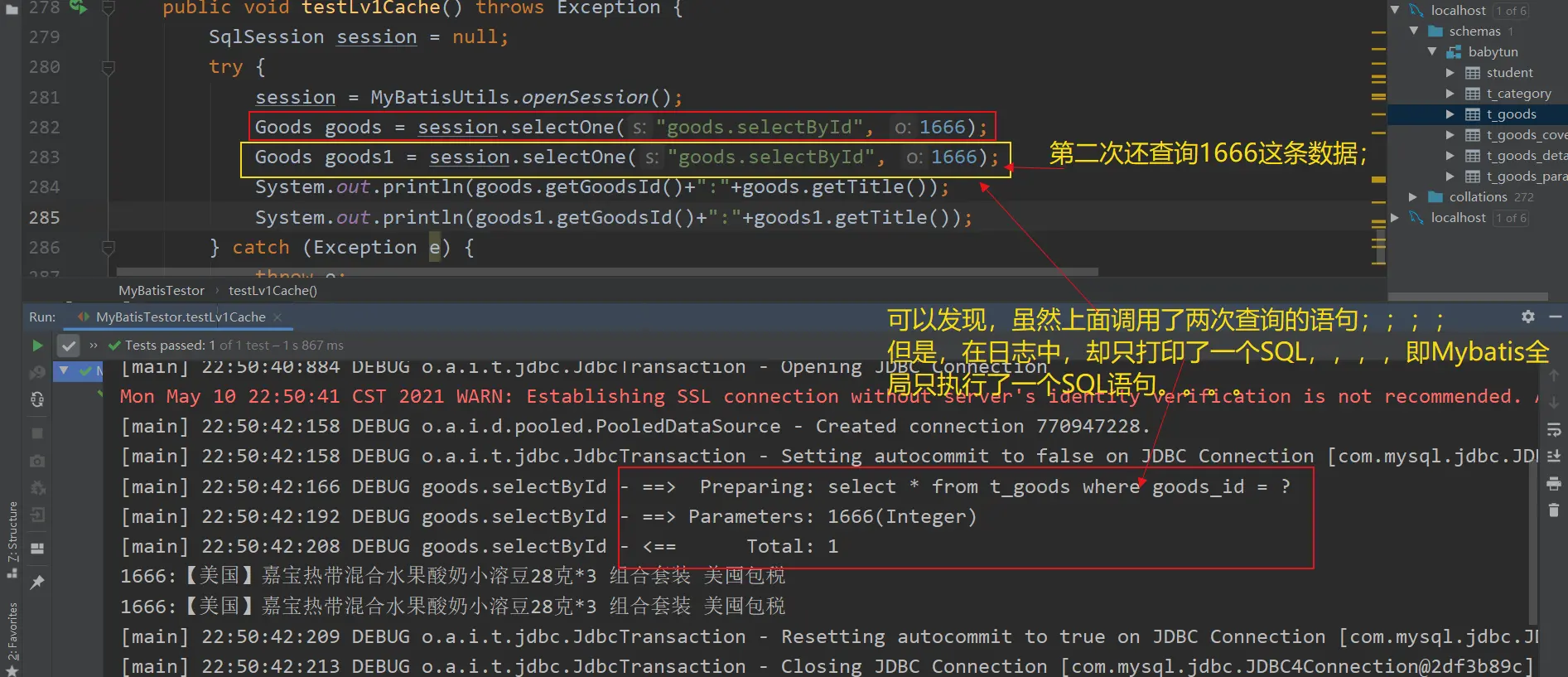The image size is (1568, 677).
Task: Click the scroll to end icon
Action: tap(1554, 456)
